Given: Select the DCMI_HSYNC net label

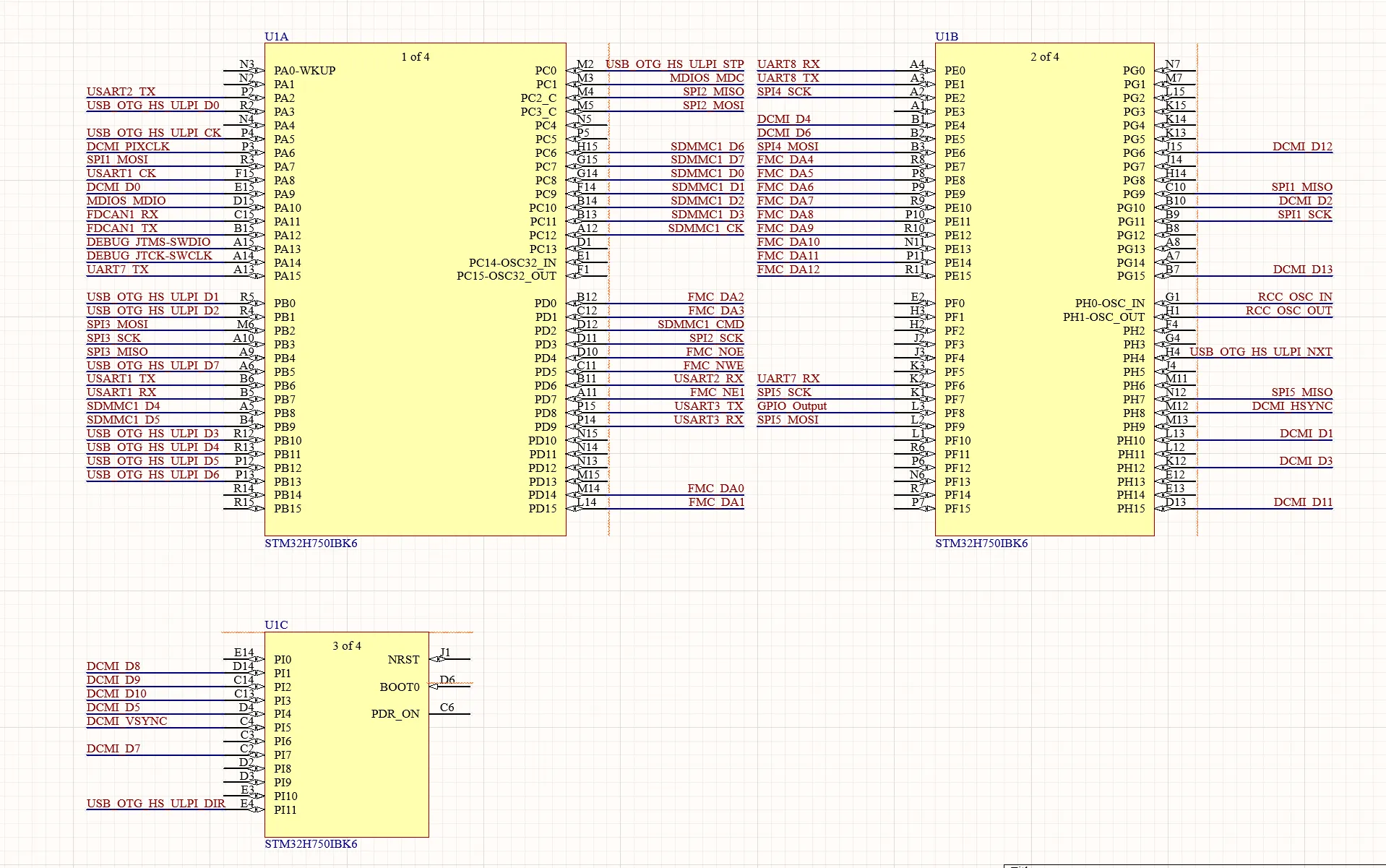Looking at the screenshot, I should (1292, 405).
